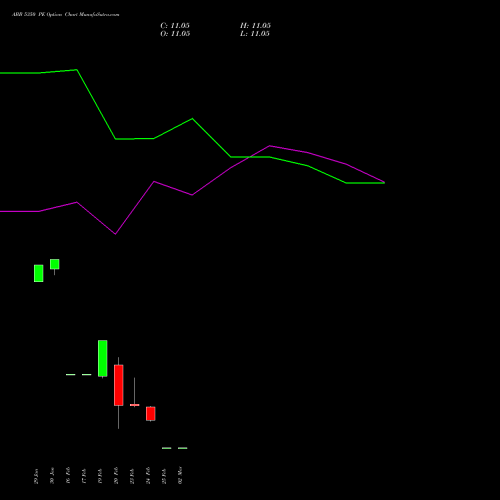Select the tall green candle for 19 Feb
The width and height of the screenshot is (500, 500).
coord(103,359)
